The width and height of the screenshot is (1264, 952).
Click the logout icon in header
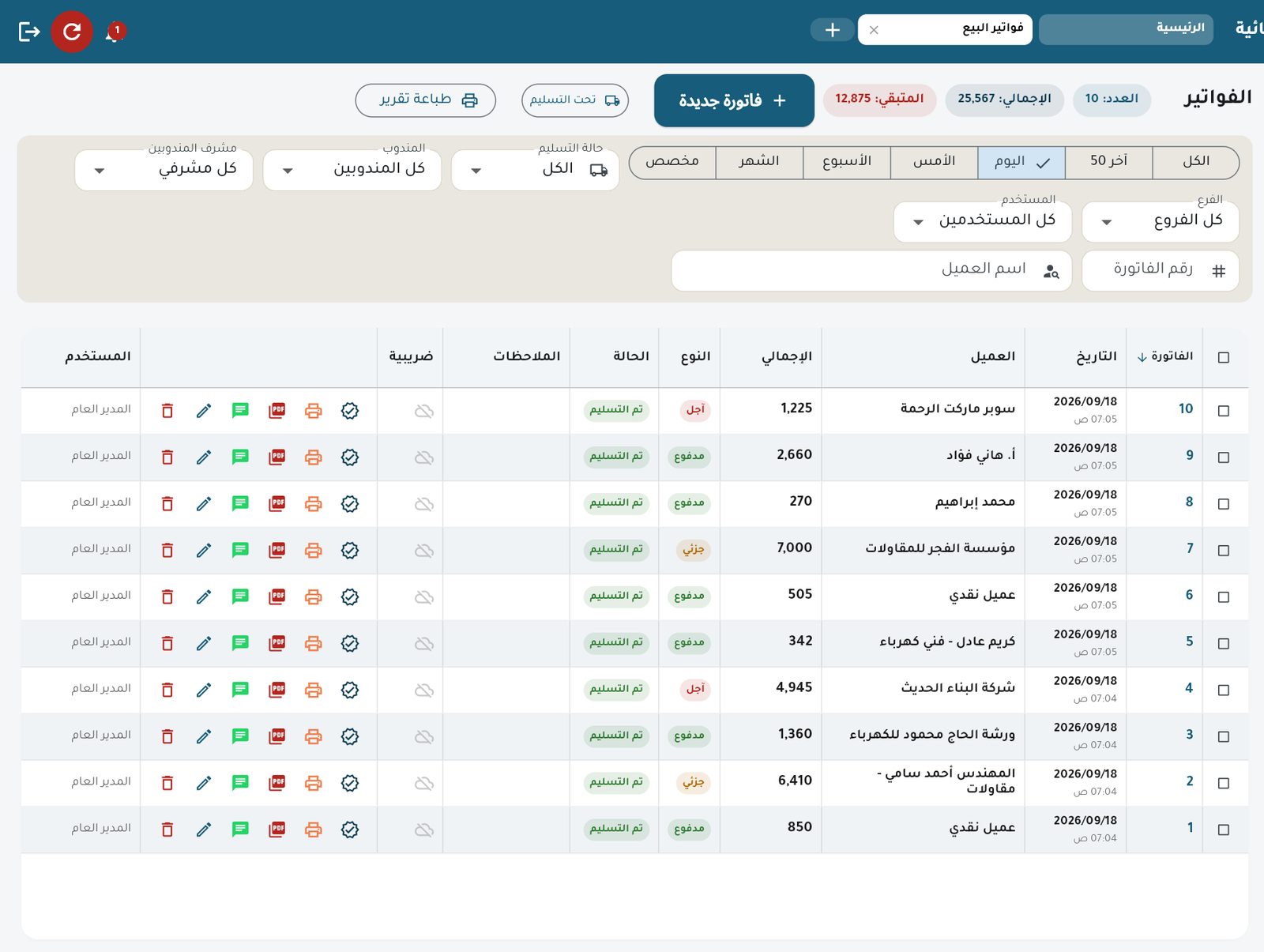click(x=29, y=32)
